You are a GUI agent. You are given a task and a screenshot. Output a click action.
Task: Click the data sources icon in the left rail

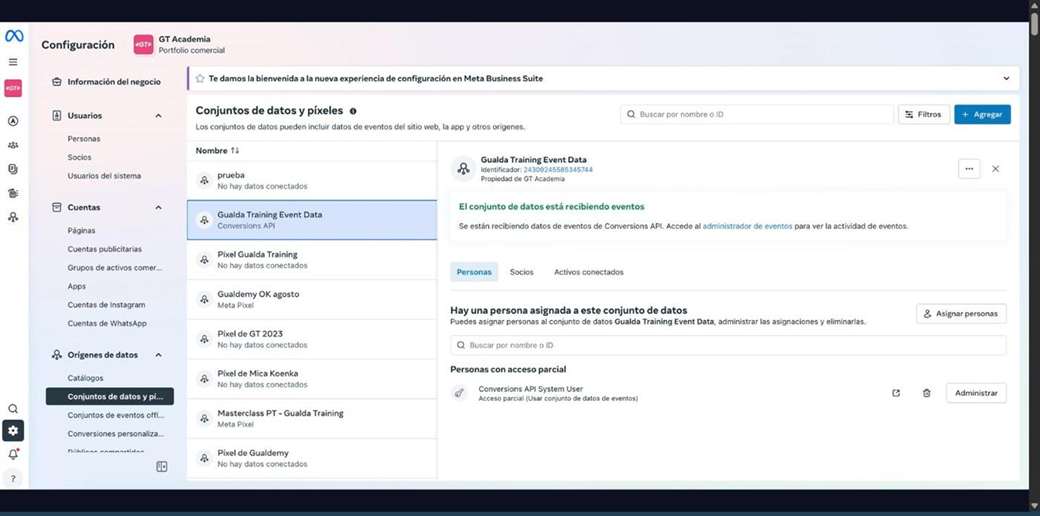click(x=13, y=217)
